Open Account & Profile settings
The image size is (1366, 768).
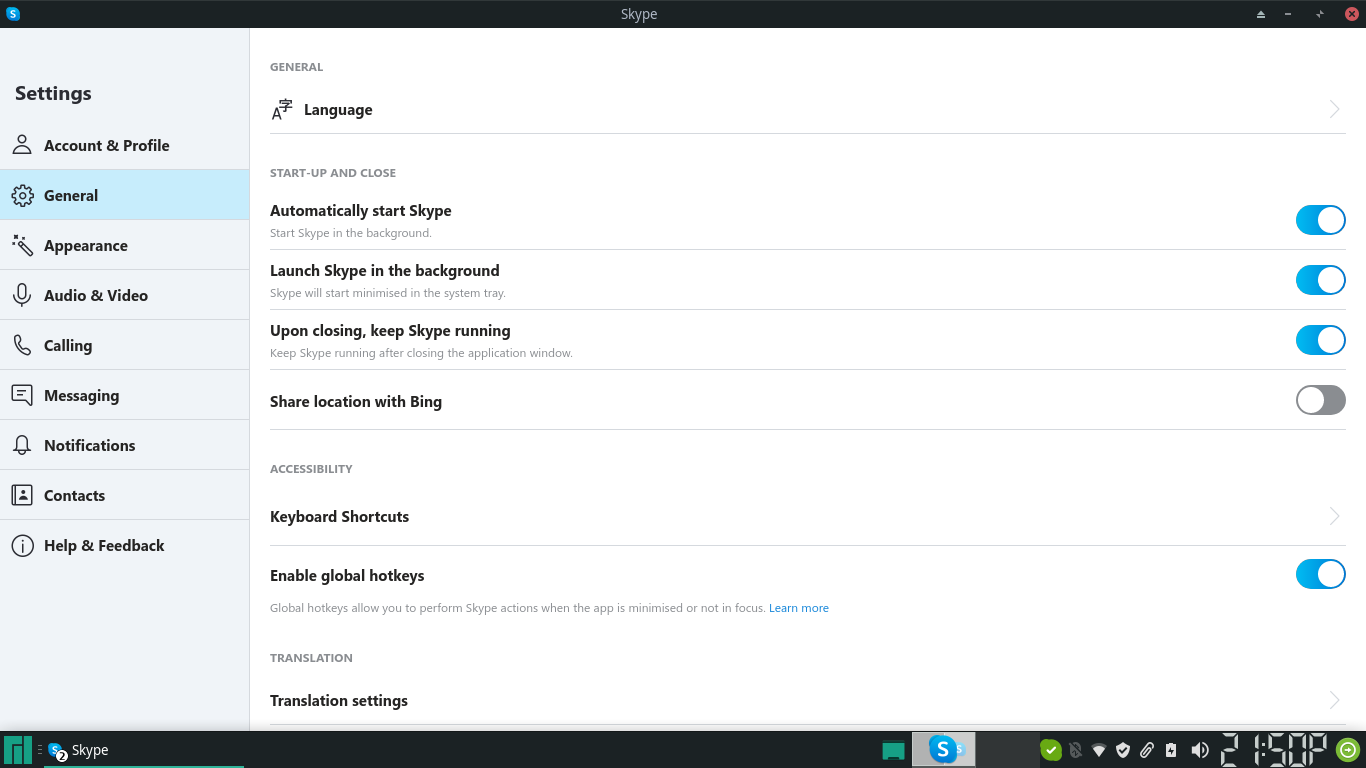124,145
